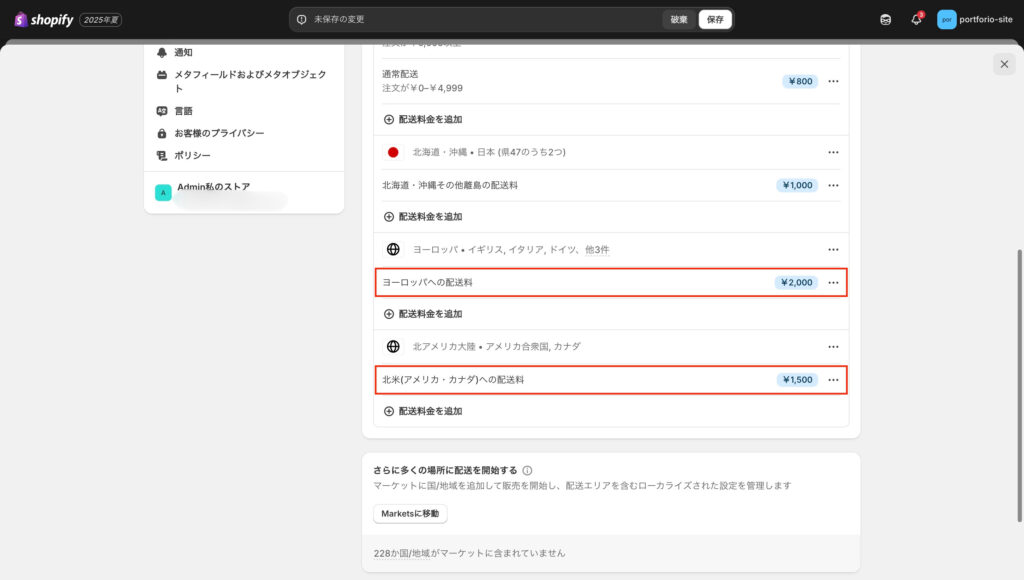Click the globe icon beside 北アメリカ大陸 zone

coord(393,346)
